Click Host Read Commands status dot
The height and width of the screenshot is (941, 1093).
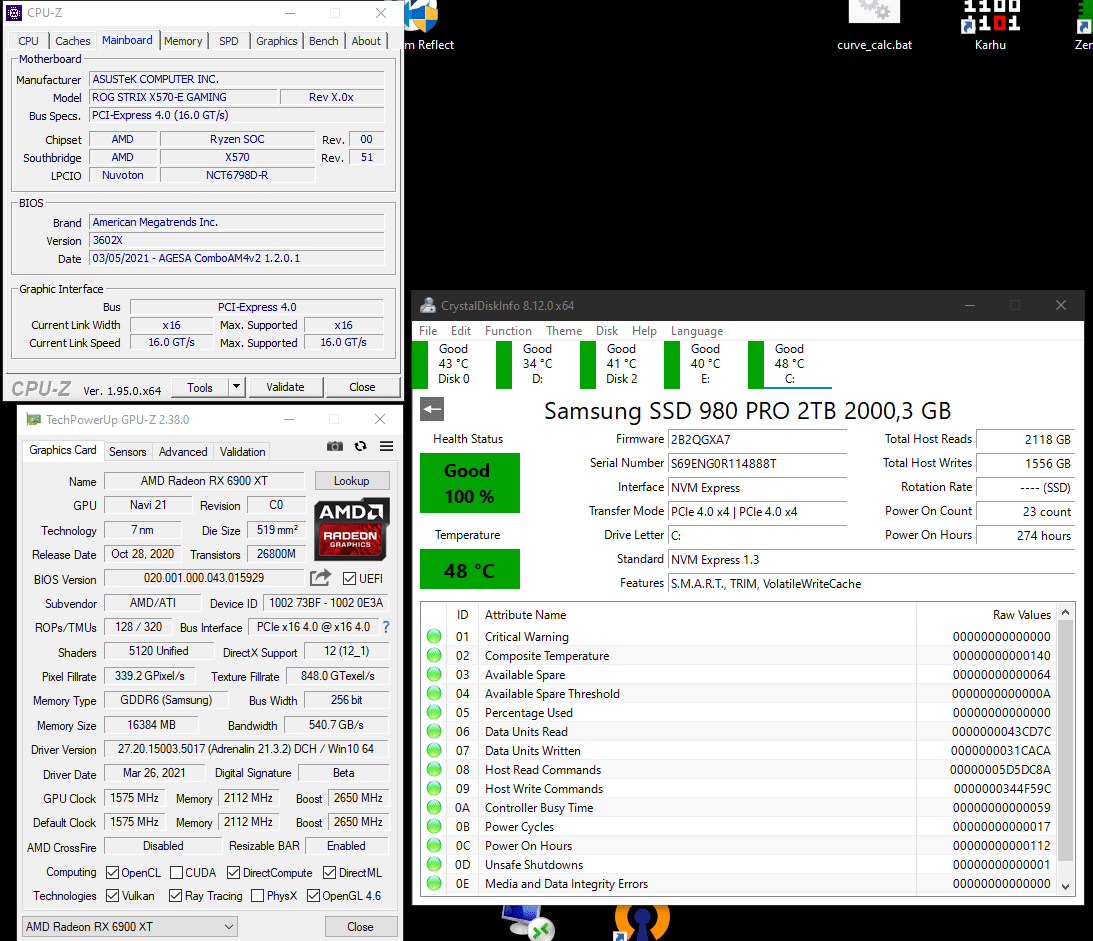tap(434, 770)
